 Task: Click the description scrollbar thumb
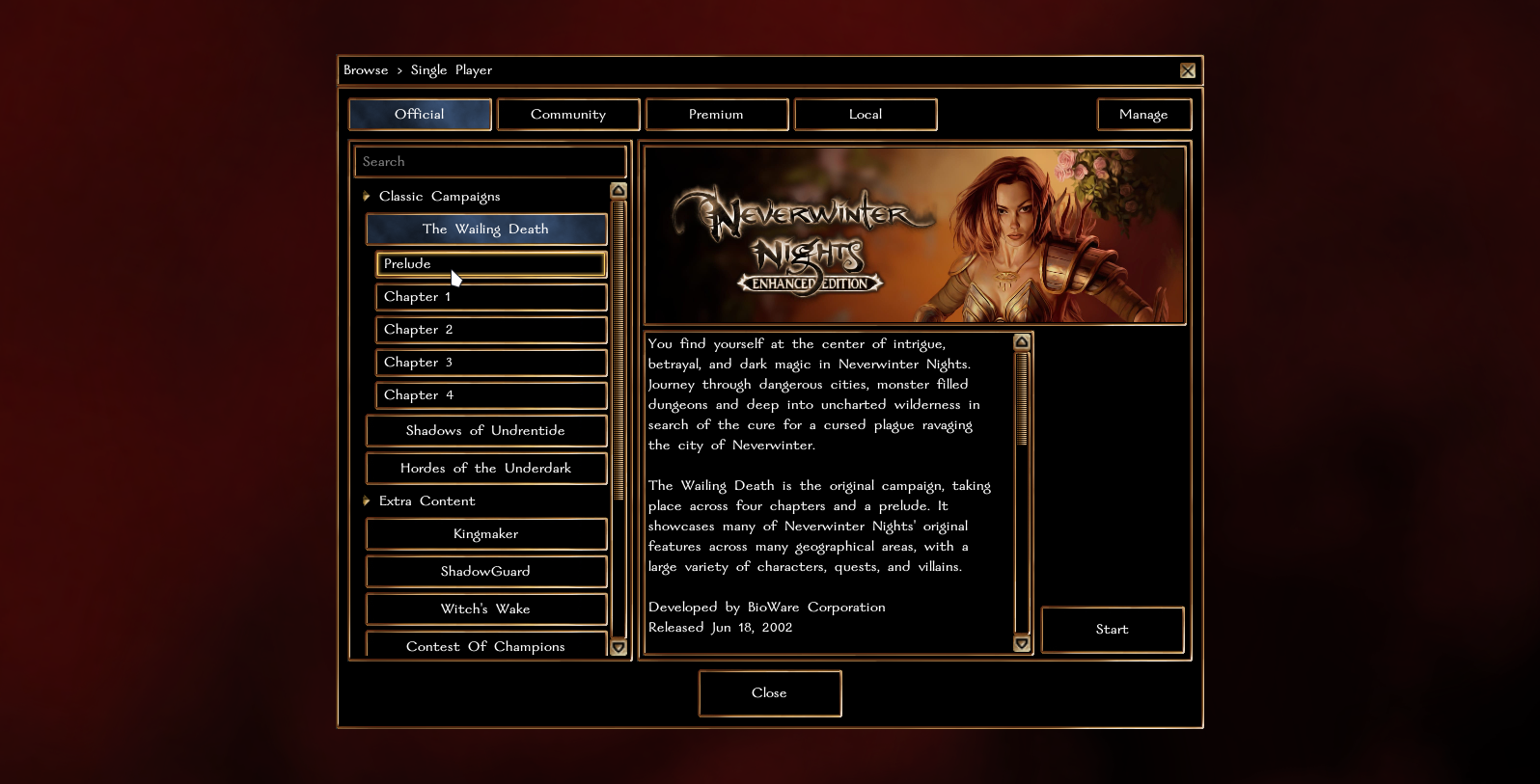tap(1022, 399)
